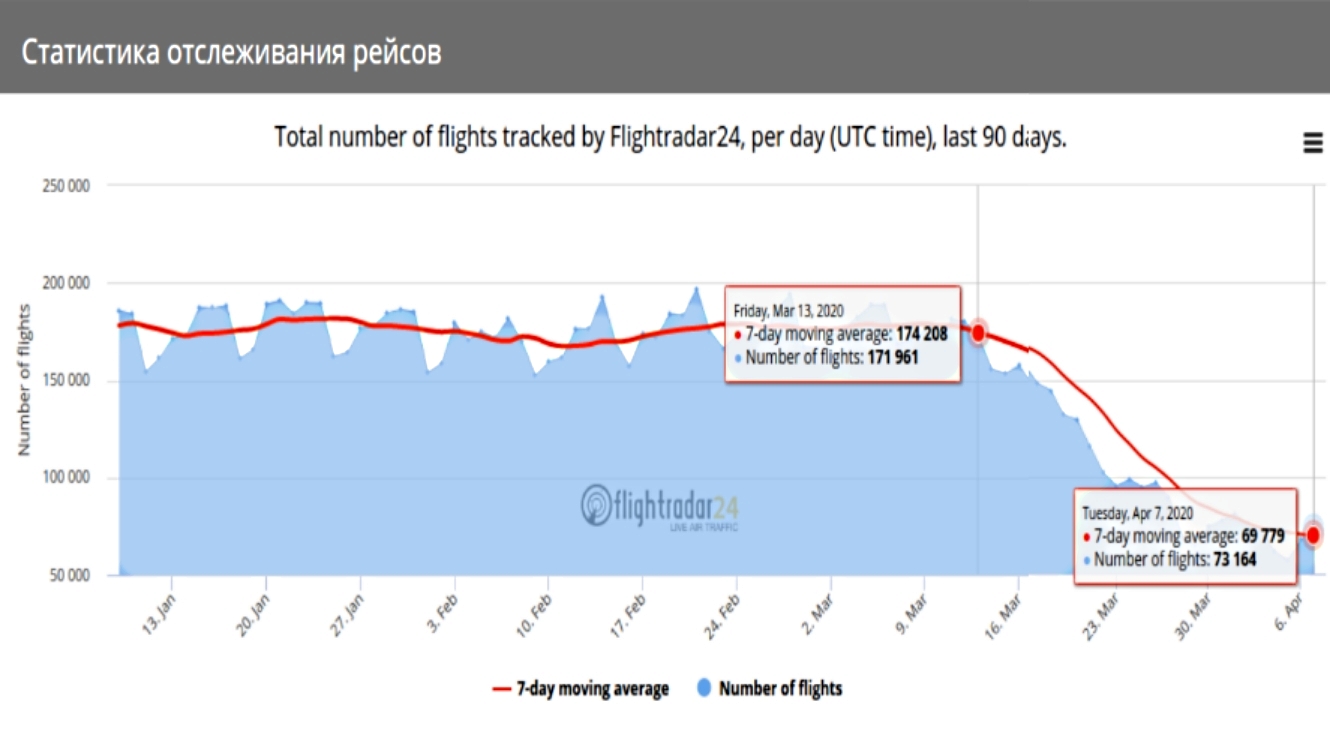Image resolution: width=1330 pixels, height=741 pixels.
Task: Toggle the 7-day moving average legend item
Action: [x=581, y=688]
